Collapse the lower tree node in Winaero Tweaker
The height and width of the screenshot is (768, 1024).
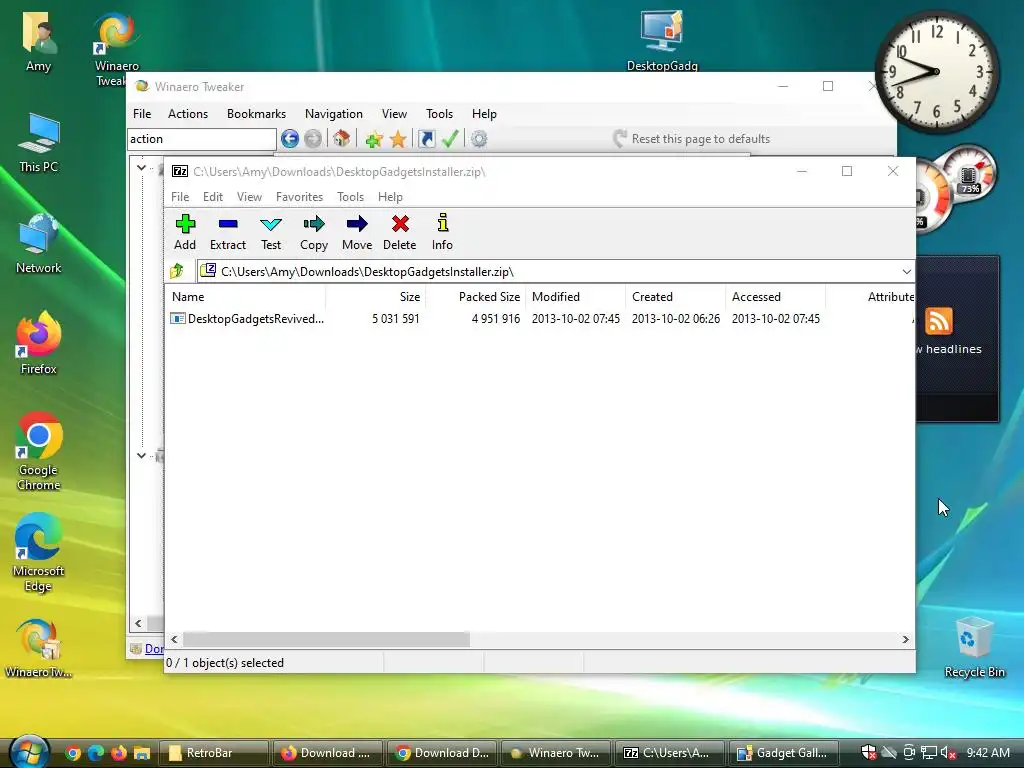coord(141,455)
